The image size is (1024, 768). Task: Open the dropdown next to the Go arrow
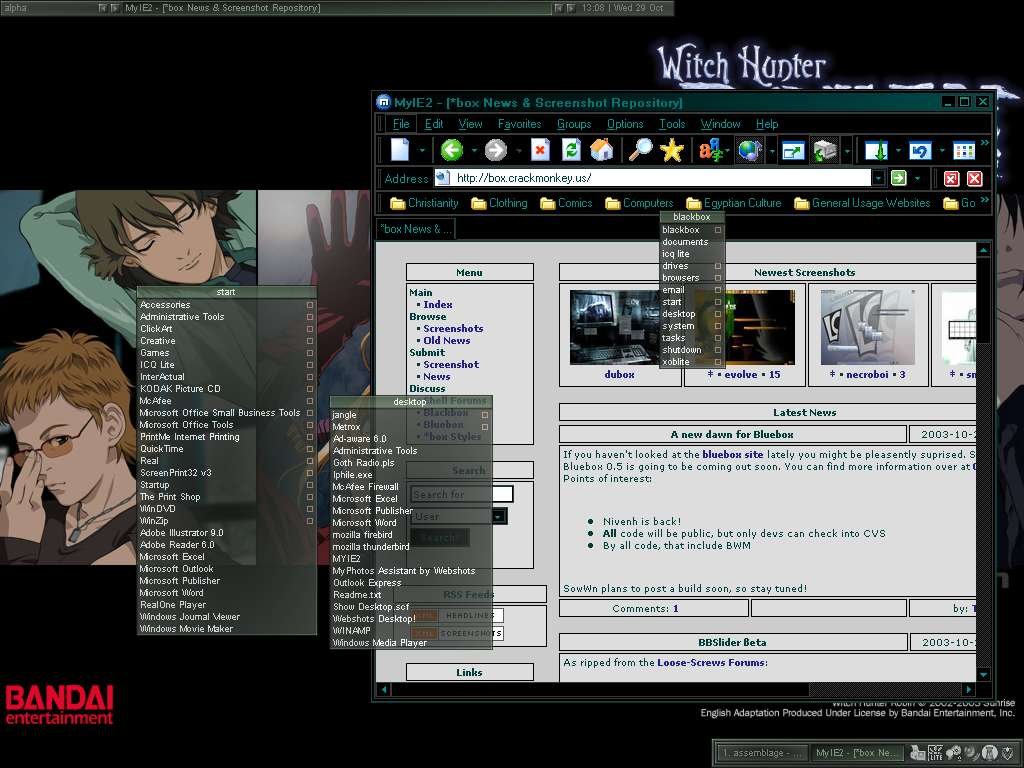coord(917,178)
